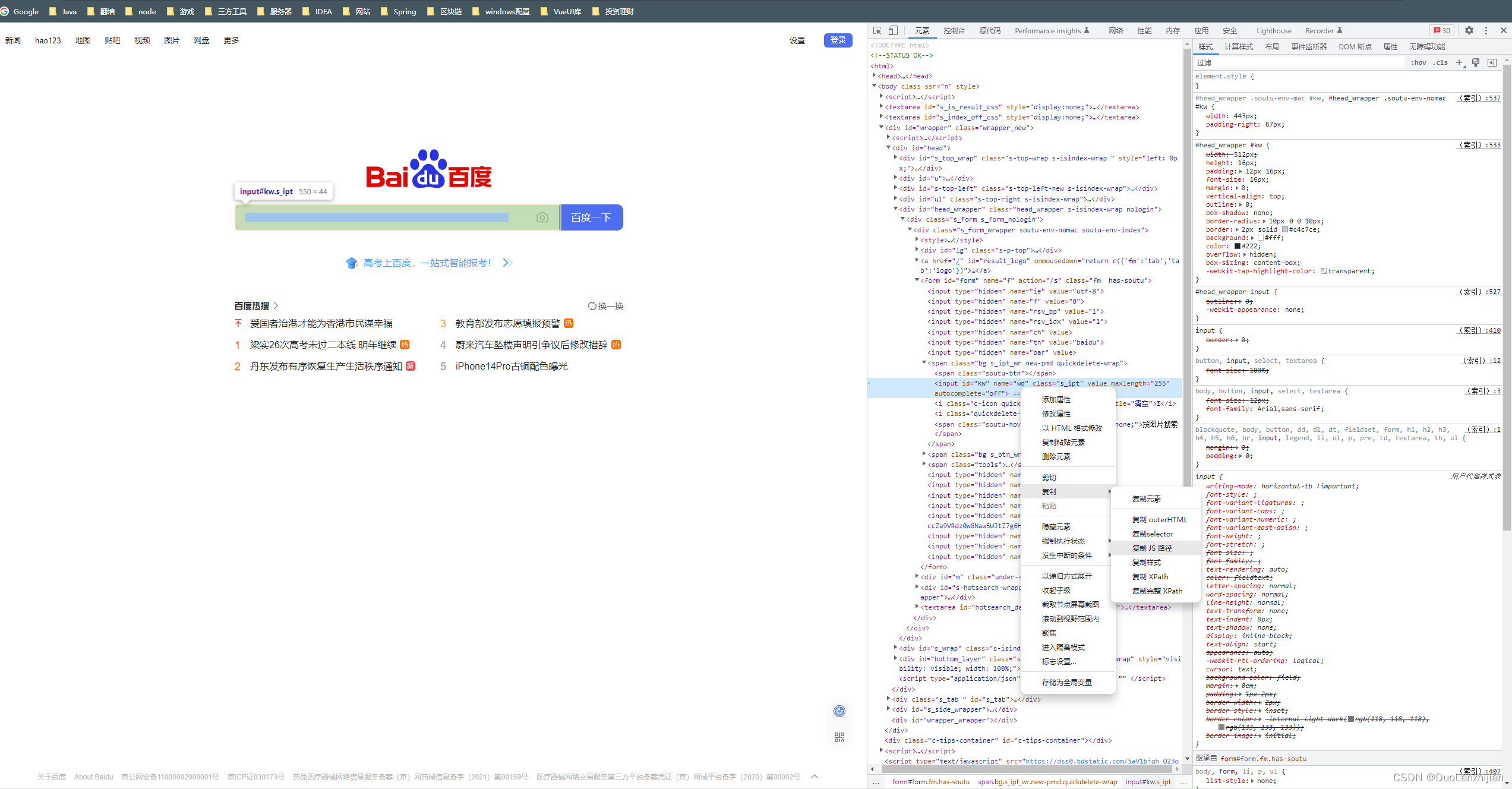
Task: Toggle the device toolbar emulation icon
Action: [x=893, y=30]
